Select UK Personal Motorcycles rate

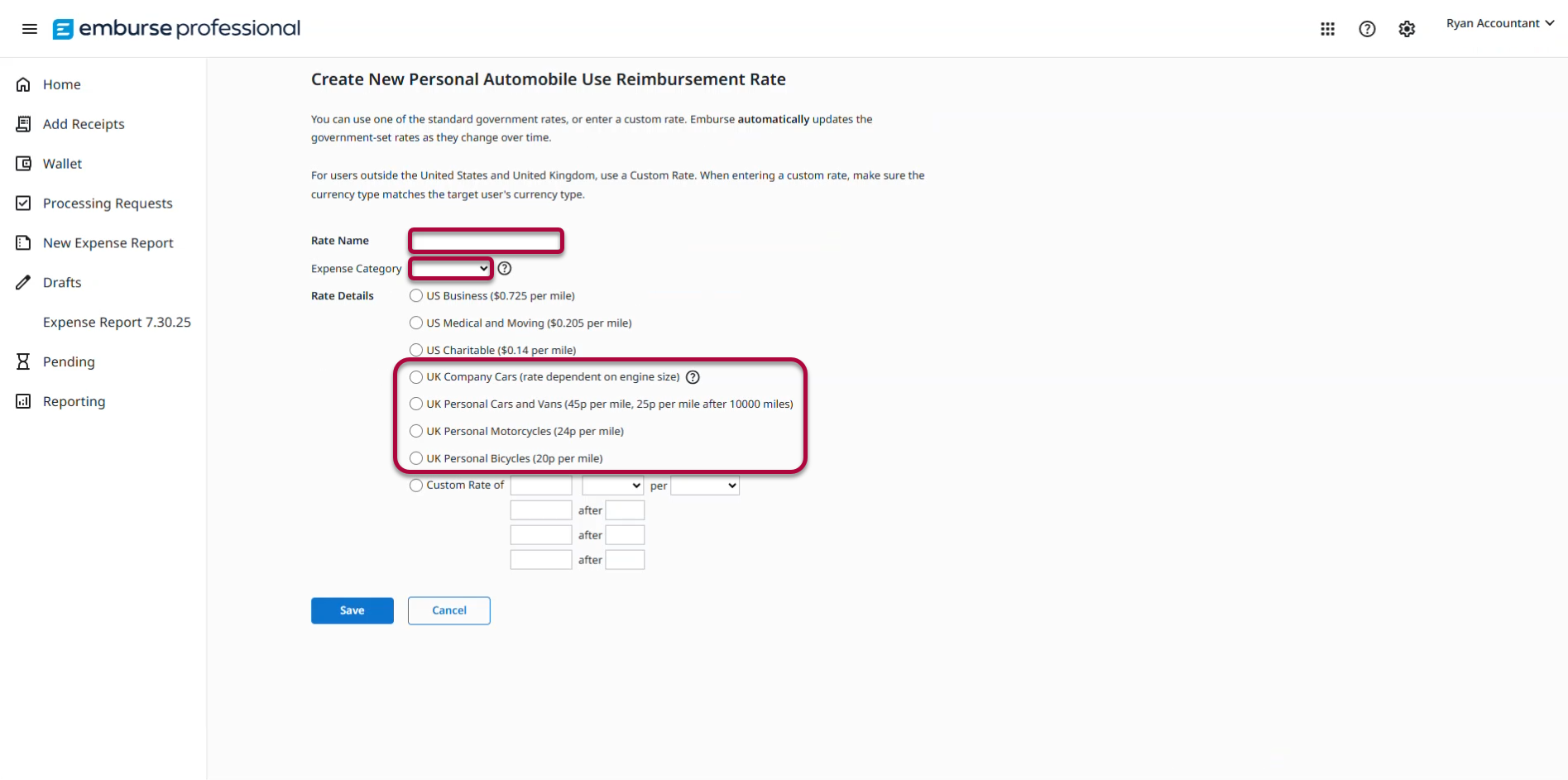416,431
